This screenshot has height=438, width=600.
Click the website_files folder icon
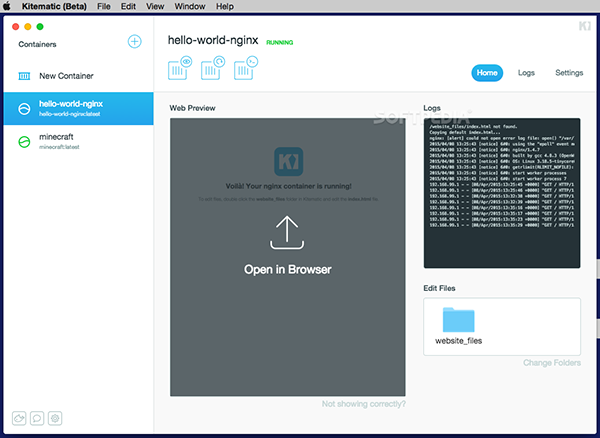(x=458, y=320)
